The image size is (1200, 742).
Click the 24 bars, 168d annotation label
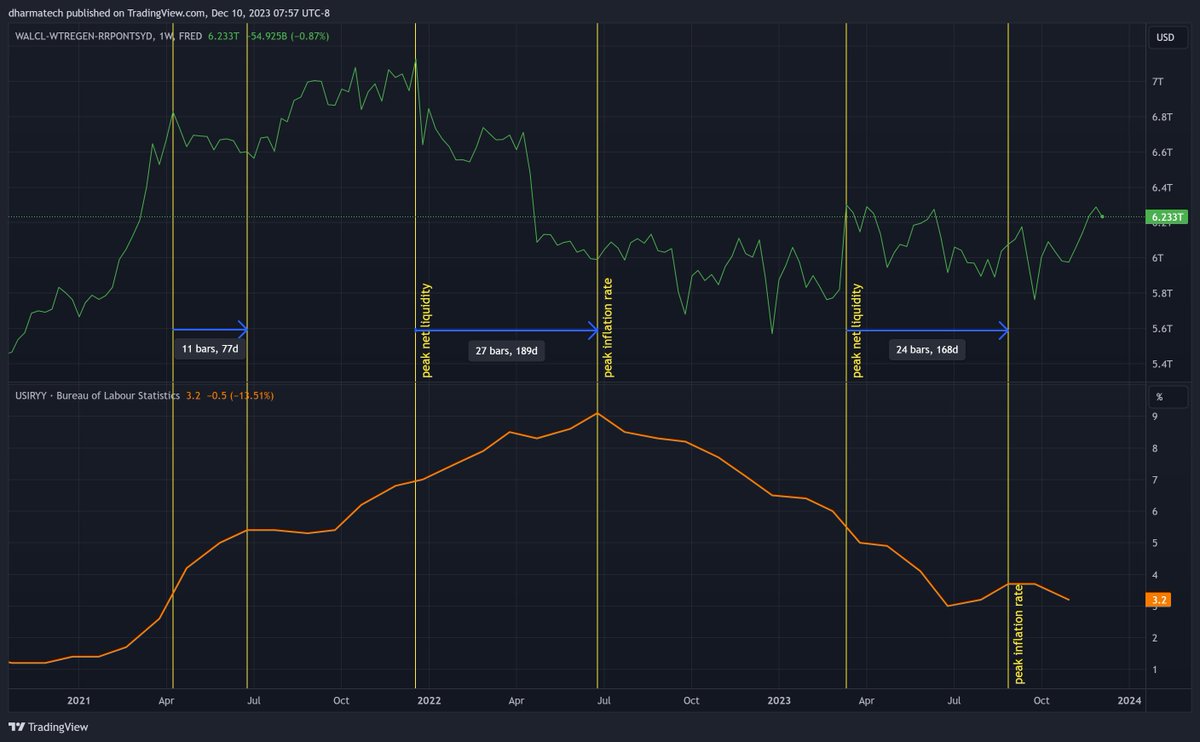(926, 349)
